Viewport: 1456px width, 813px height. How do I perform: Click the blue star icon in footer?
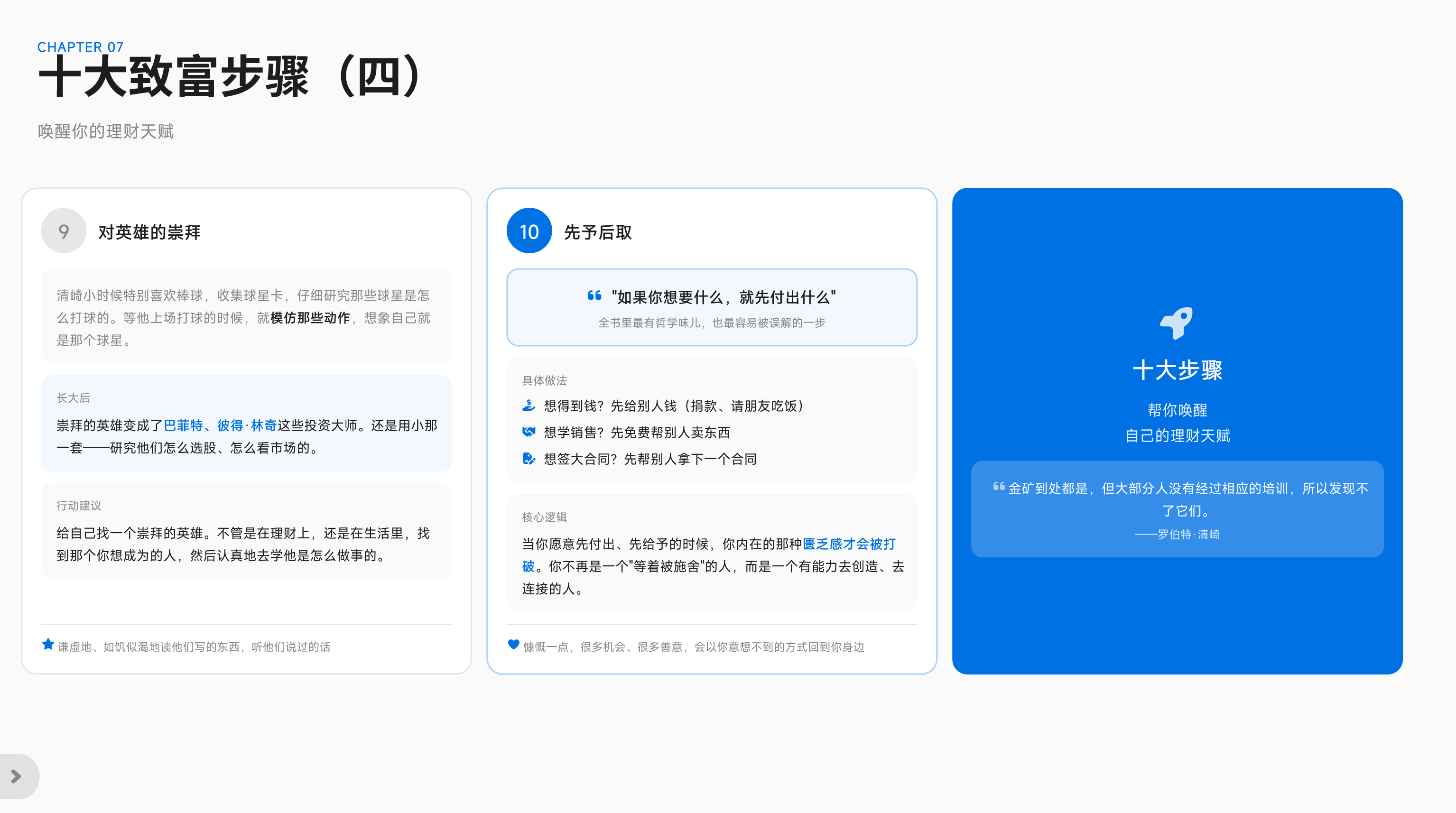(48, 644)
